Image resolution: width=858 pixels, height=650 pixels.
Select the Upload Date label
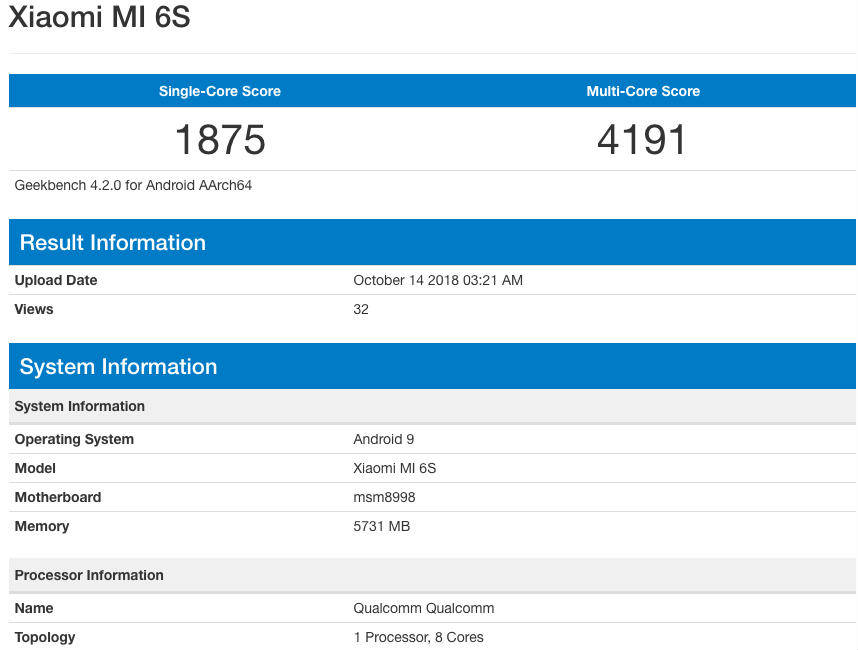tap(56, 280)
